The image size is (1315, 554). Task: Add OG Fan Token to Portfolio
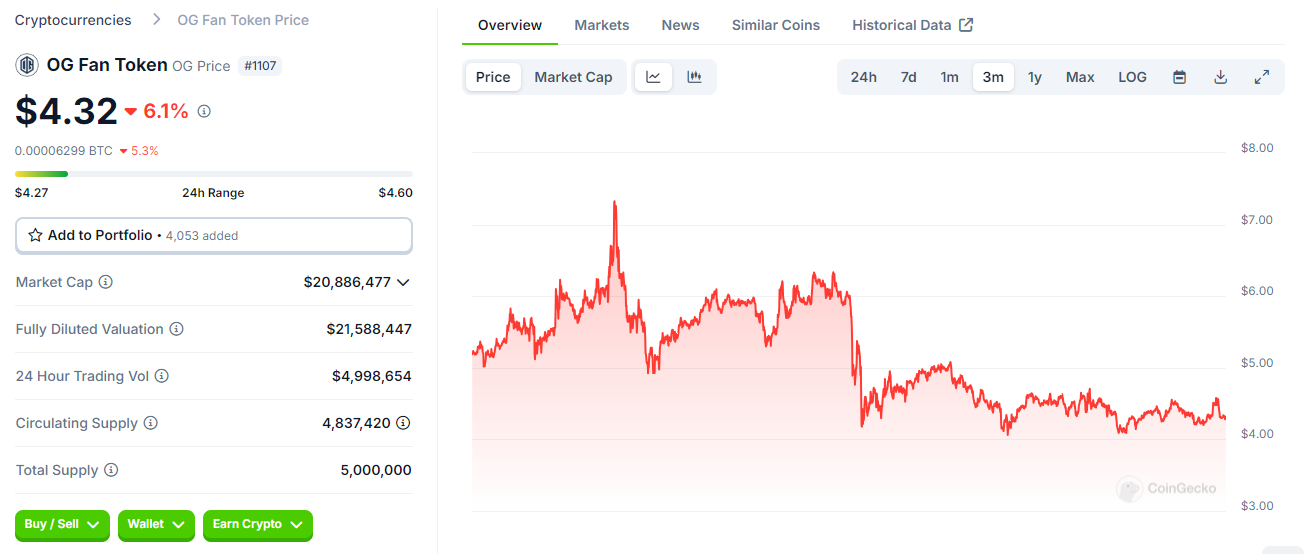(x=214, y=235)
